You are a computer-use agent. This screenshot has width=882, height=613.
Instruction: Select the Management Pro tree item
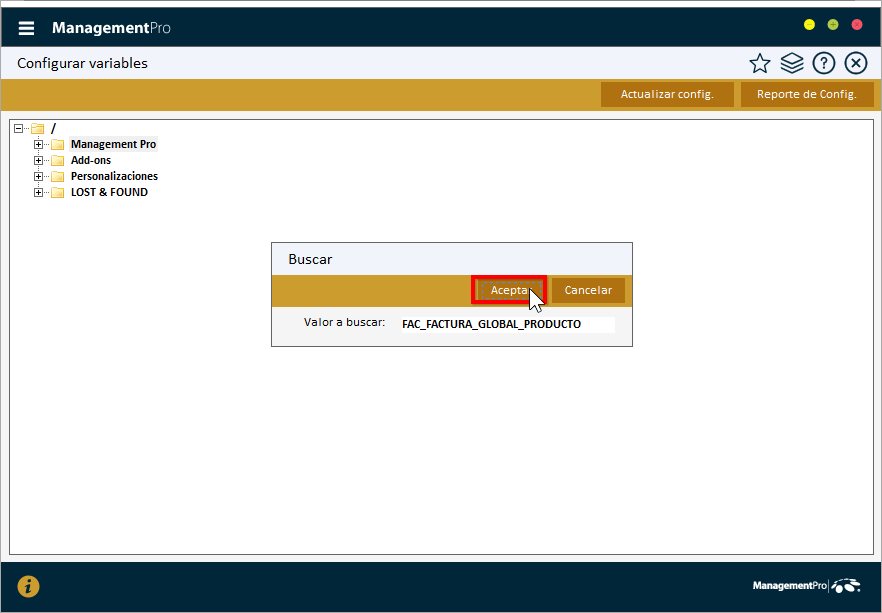click(x=113, y=145)
